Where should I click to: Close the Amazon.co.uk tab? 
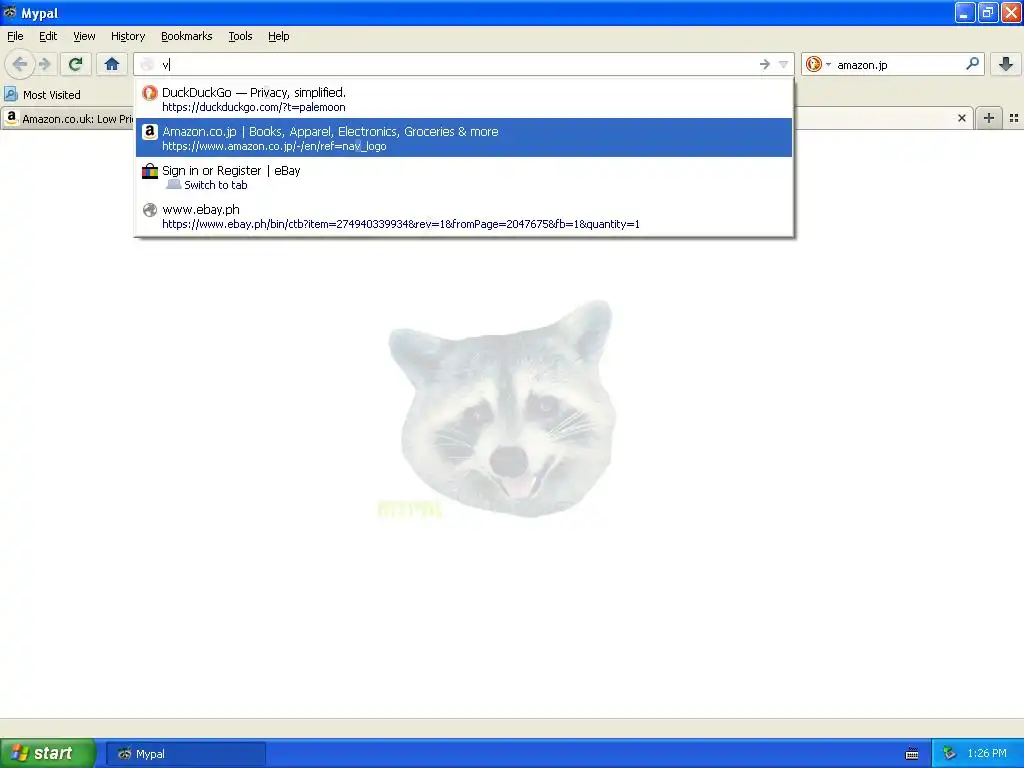[x=961, y=118]
